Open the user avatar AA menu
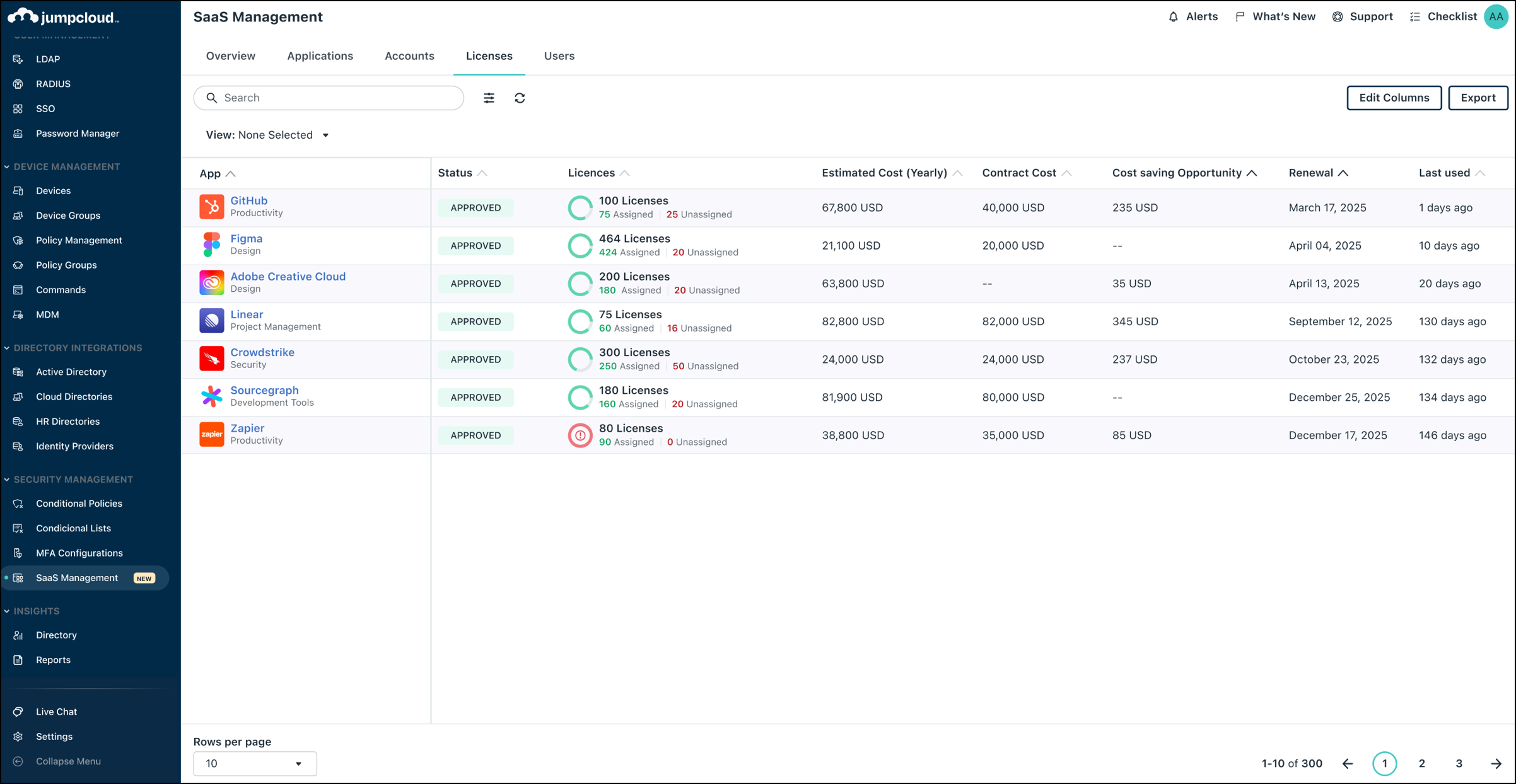Image resolution: width=1516 pixels, height=784 pixels. [x=1496, y=17]
